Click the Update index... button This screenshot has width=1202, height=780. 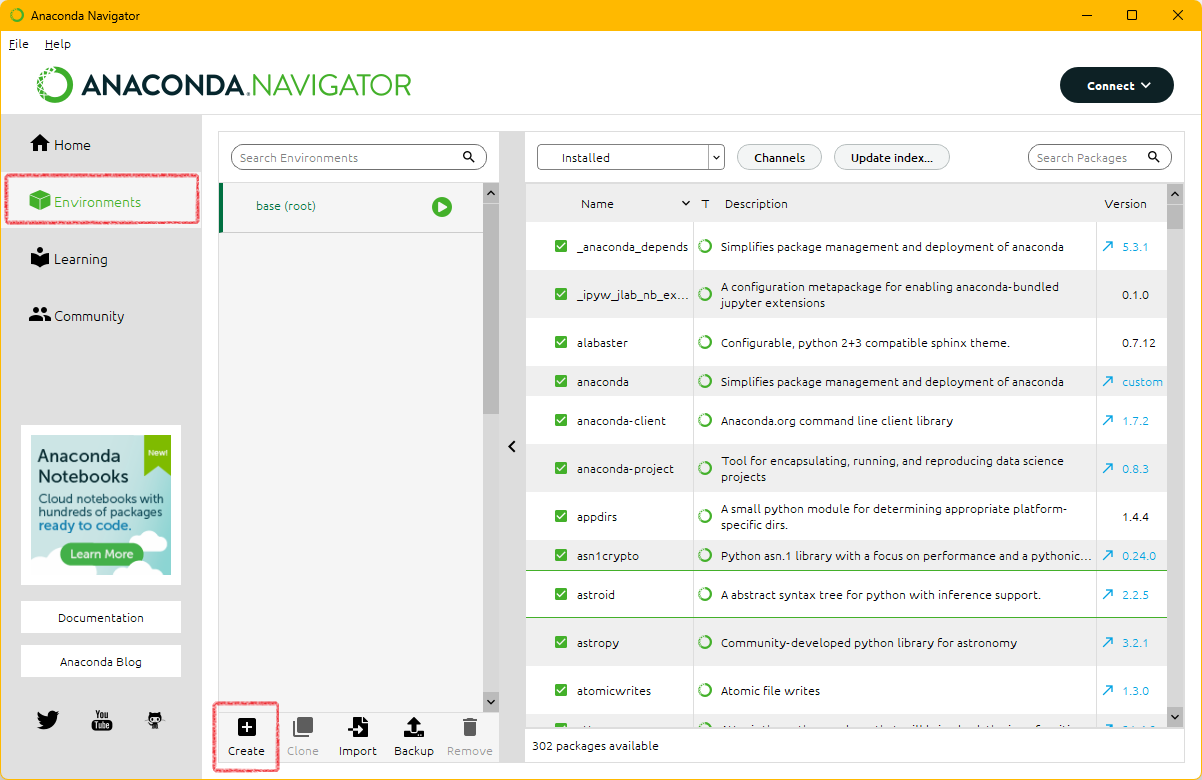891,157
